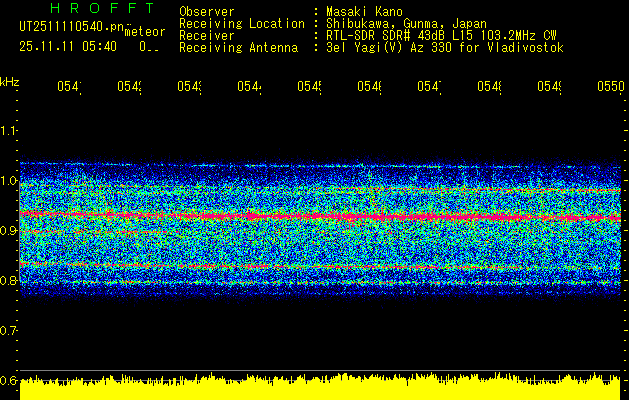Click the 0550 time marker
This screenshot has width=629, height=400.
pyautogui.click(x=610, y=87)
